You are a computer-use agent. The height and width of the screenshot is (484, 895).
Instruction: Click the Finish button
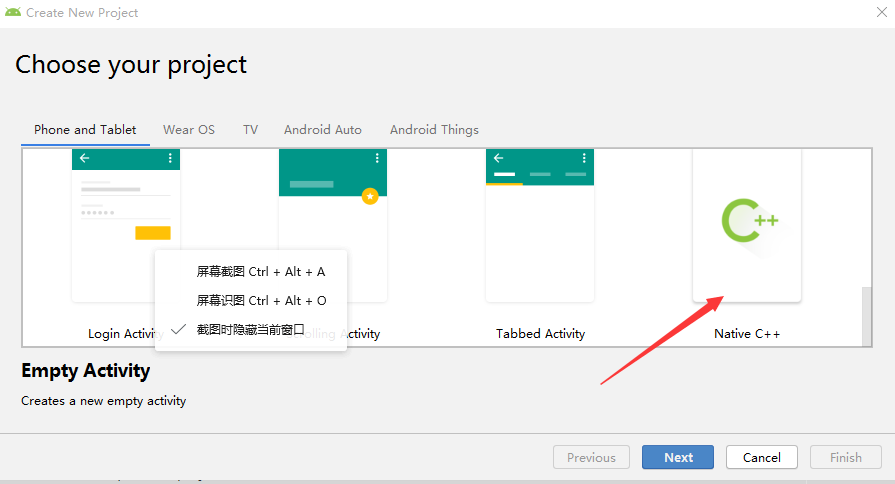pos(846,457)
